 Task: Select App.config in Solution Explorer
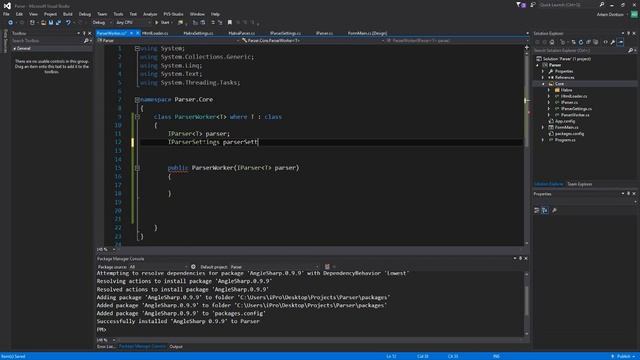[564, 121]
